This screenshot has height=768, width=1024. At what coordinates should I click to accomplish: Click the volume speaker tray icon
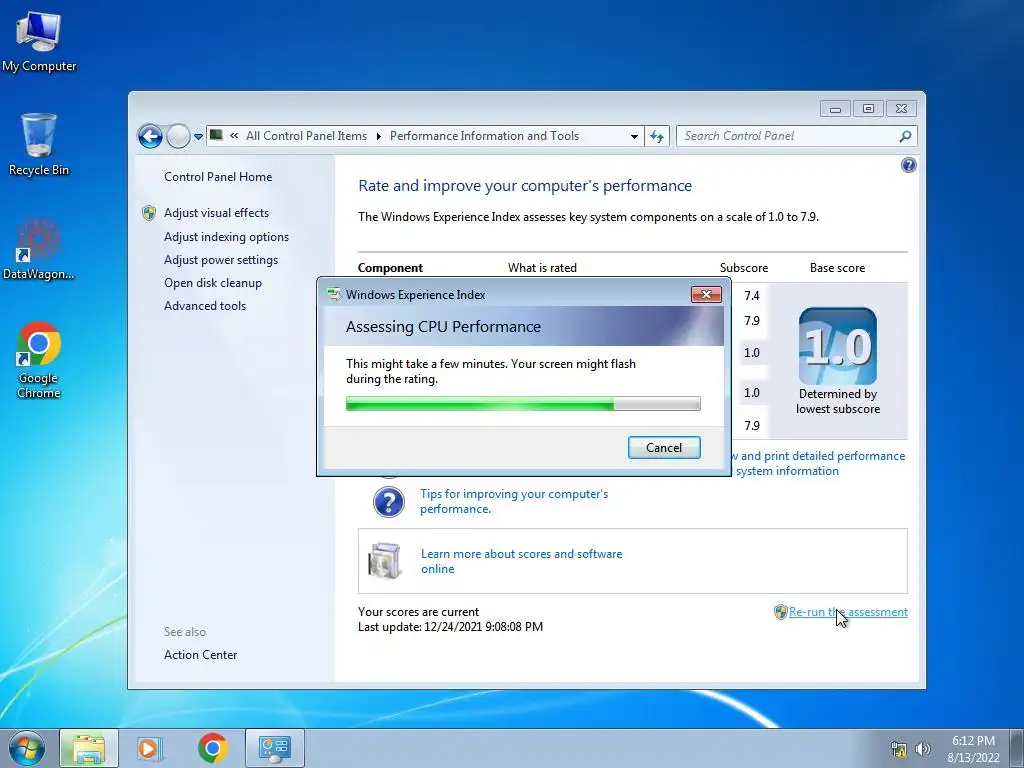coord(922,749)
